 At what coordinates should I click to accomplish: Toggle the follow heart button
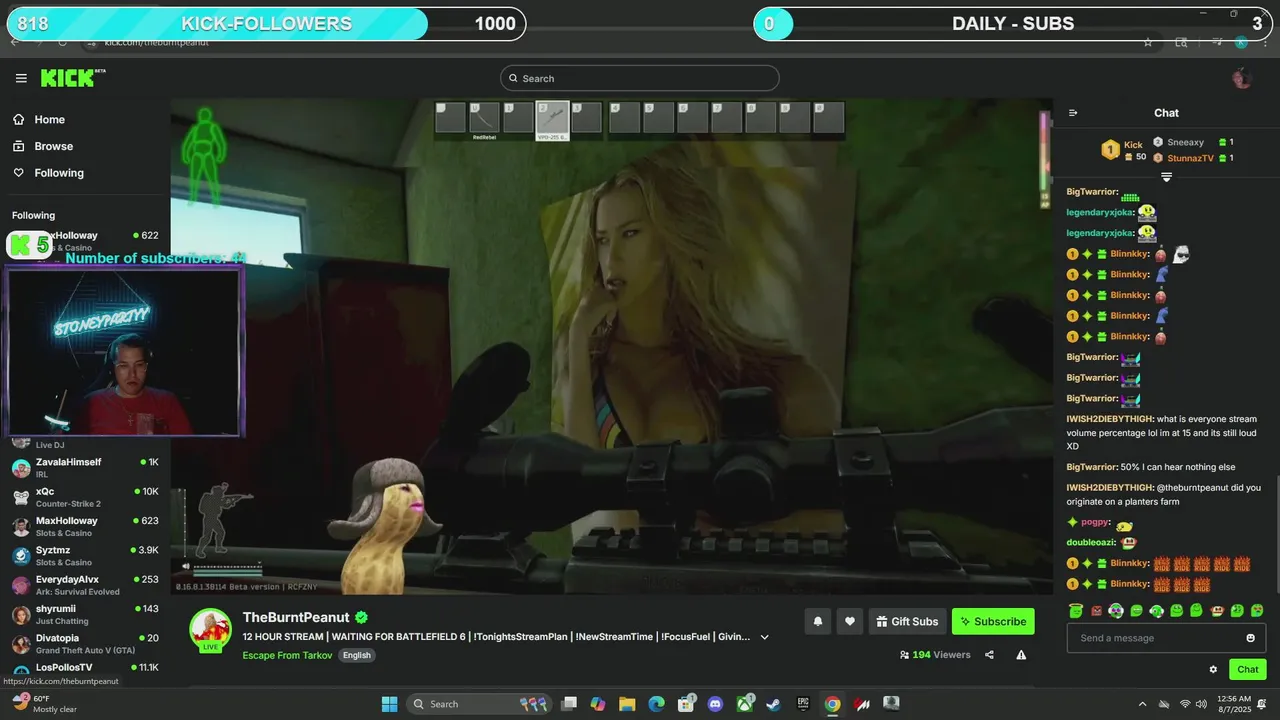pyautogui.click(x=849, y=621)
